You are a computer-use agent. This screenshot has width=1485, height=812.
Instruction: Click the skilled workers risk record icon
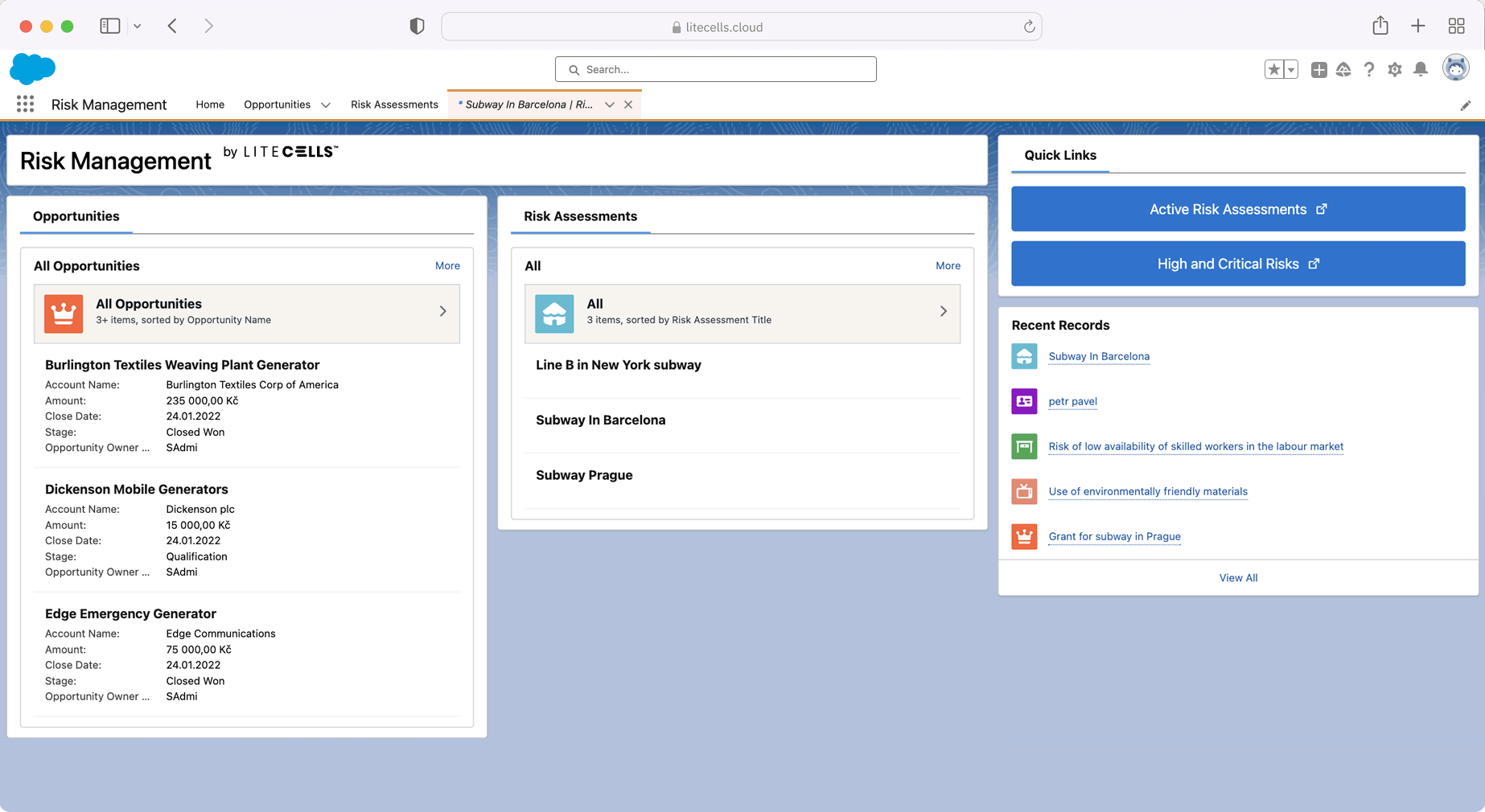click(x=1024, y=446)
